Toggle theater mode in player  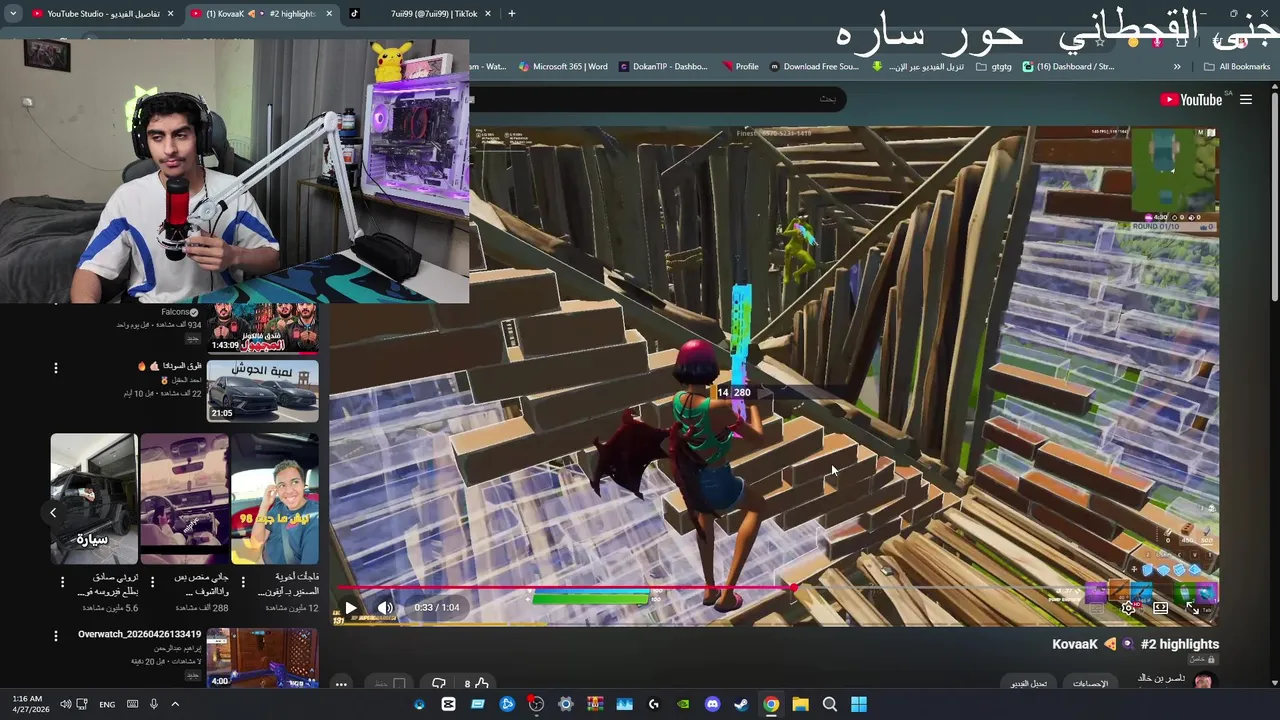tap(1160, 607)
